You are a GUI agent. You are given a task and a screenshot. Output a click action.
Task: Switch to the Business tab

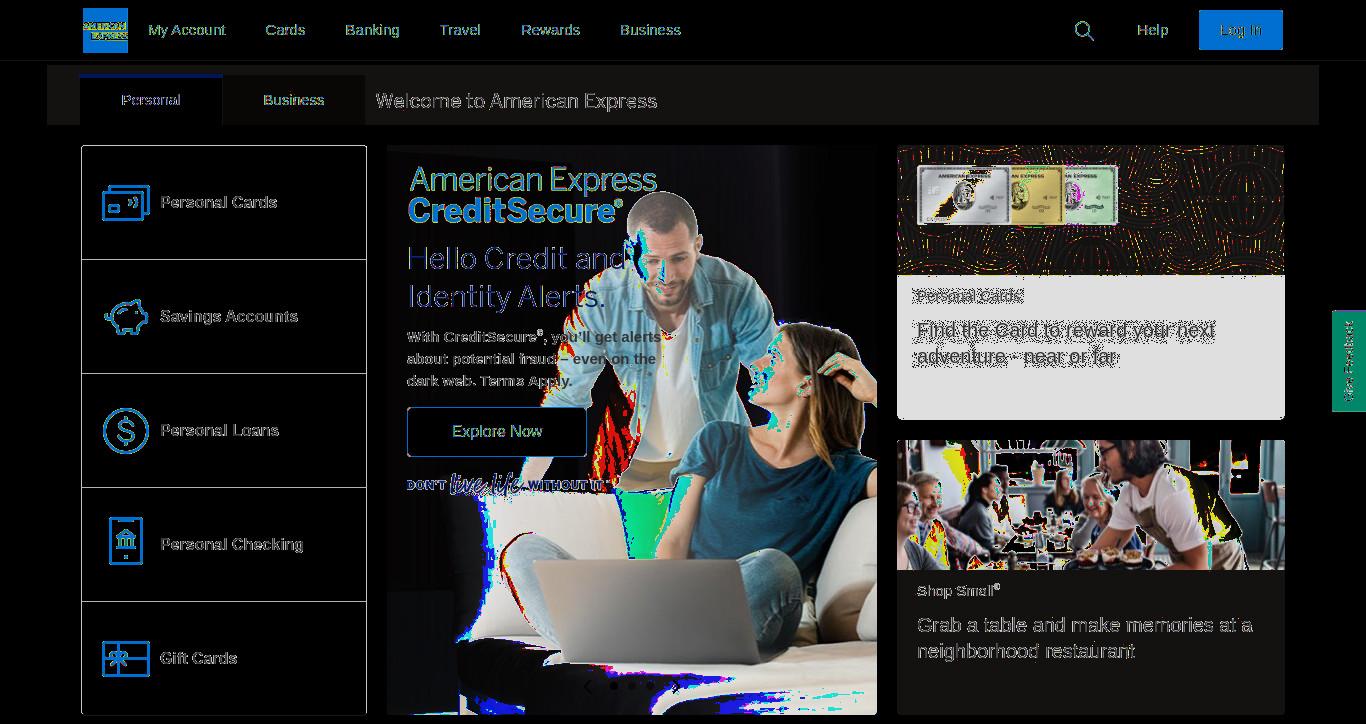[293, 100]
